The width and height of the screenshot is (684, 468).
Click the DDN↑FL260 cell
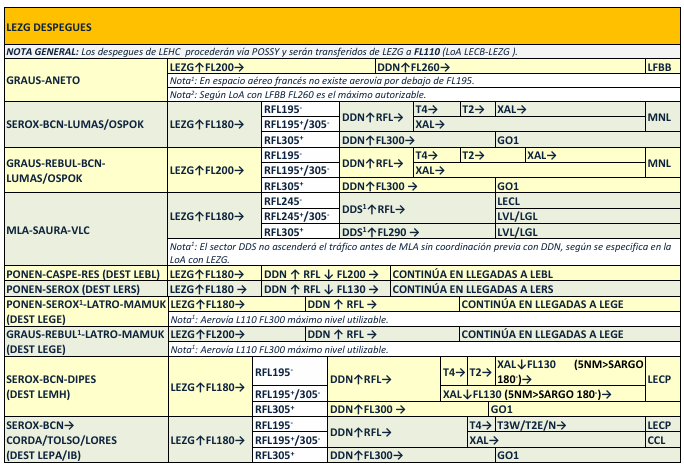(x=435, y=66)
